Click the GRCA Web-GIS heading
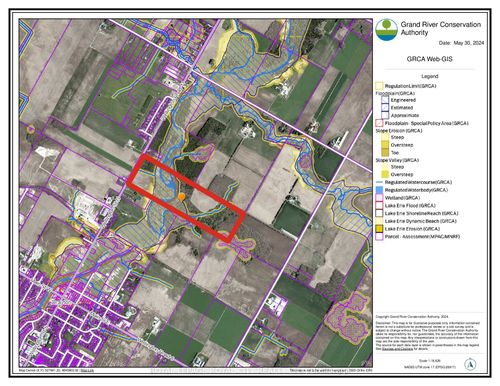The width and height of the screenshot is (500, 386). coord(429,59)
